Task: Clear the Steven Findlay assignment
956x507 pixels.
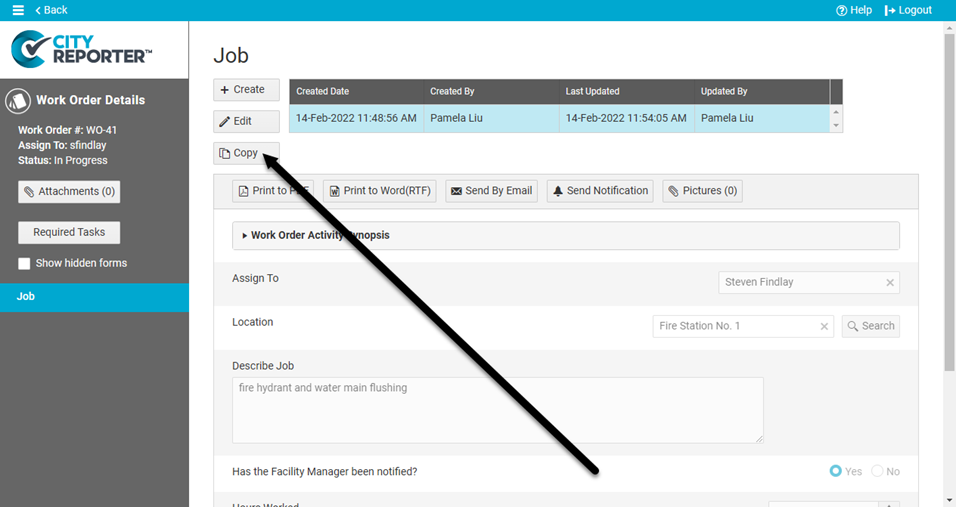Action: [x=890, y=283]
